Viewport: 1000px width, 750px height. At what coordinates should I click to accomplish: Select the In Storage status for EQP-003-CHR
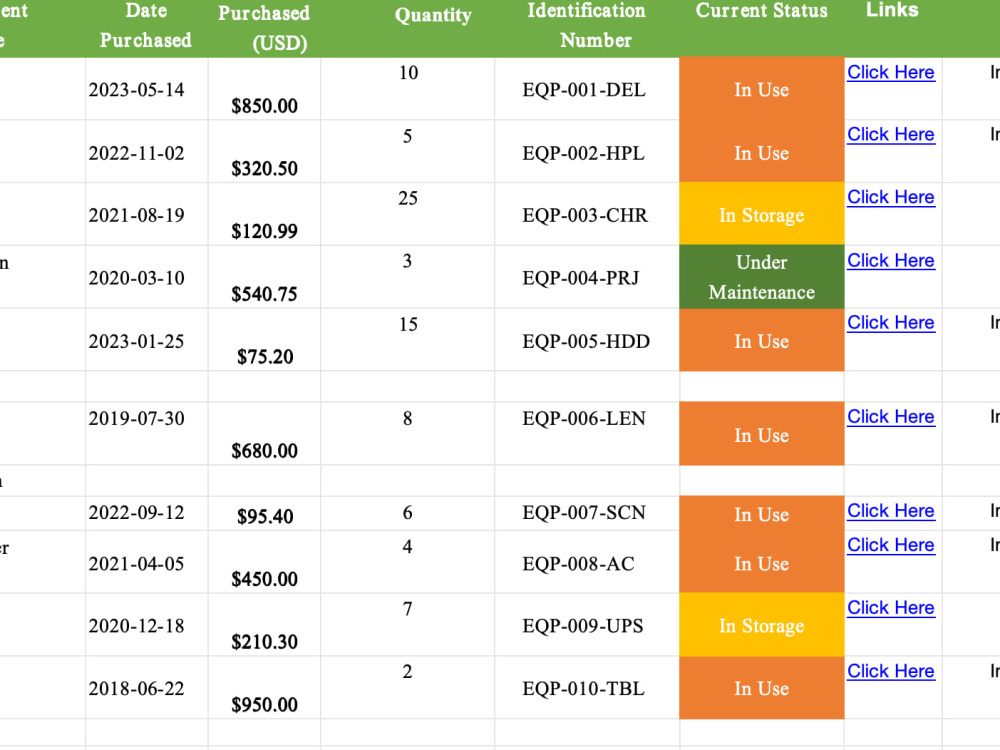[761, 214]
